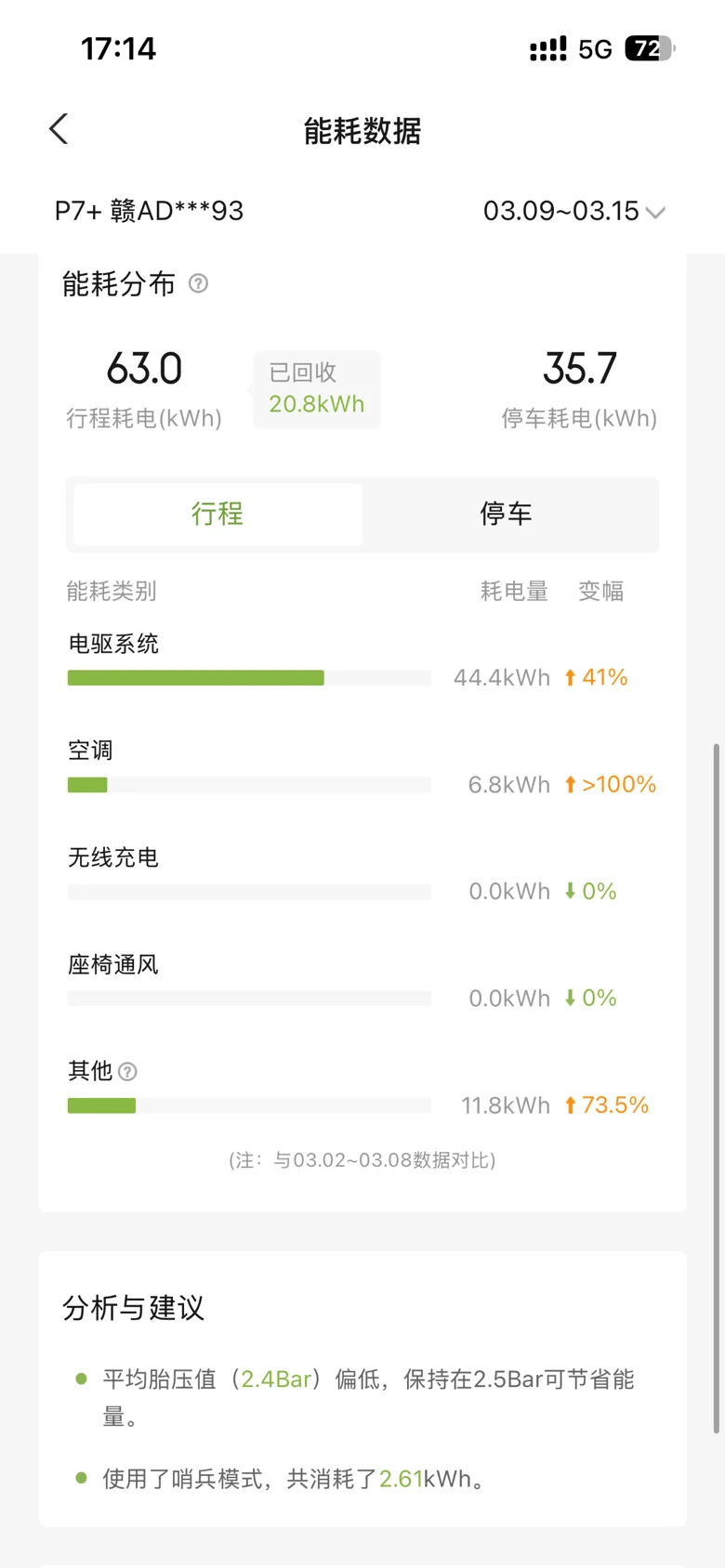Tap the 空调 energy usage bar
This screenshot has height=1568, width=725.
tap(249, 785)
